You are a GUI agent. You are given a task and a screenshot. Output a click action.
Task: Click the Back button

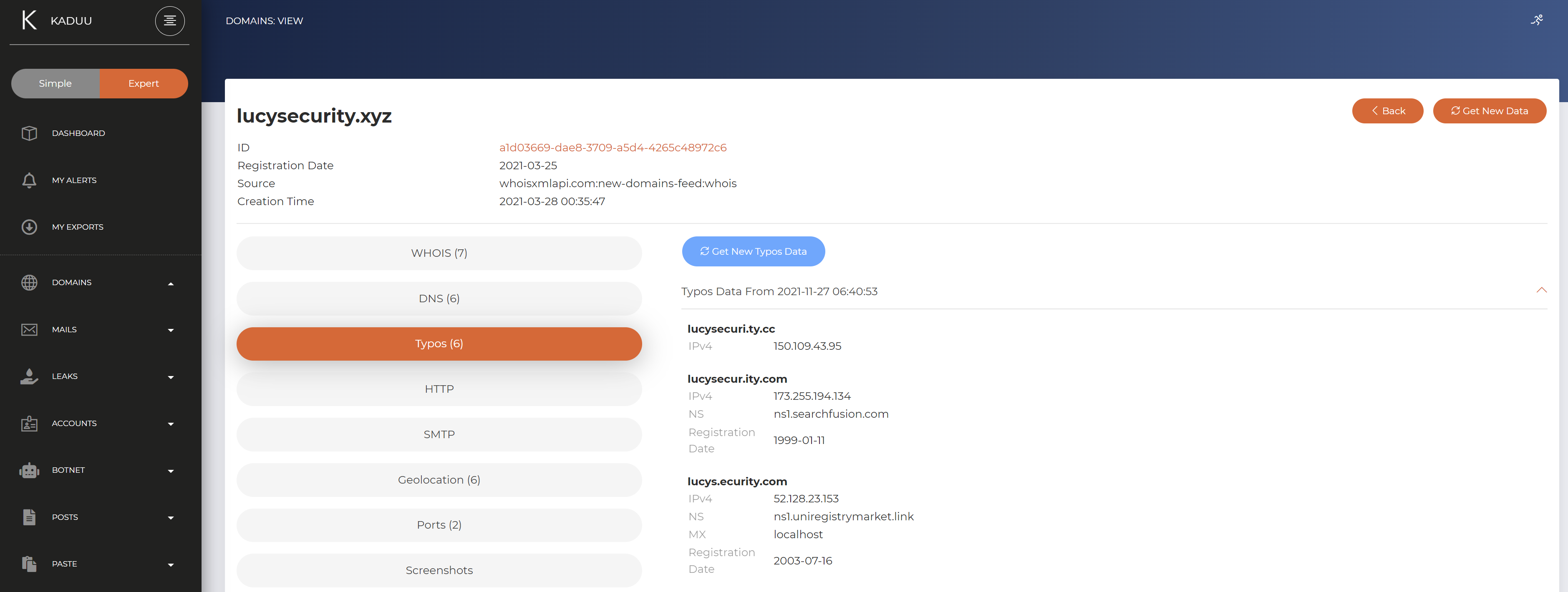pos(1387,111)
